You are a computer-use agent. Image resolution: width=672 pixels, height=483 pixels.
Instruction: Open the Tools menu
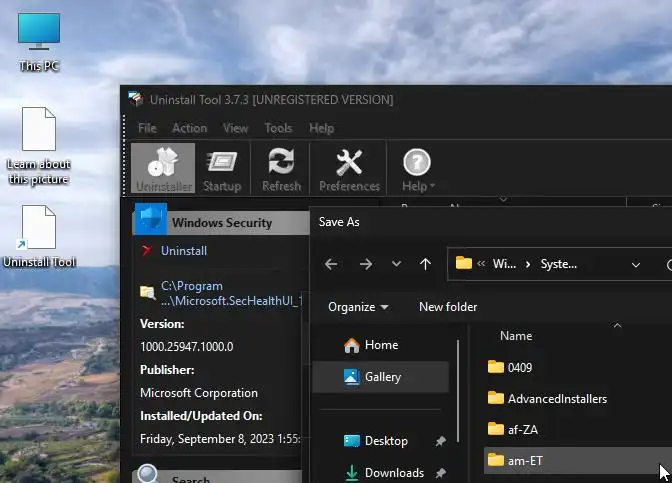point(278,128)
